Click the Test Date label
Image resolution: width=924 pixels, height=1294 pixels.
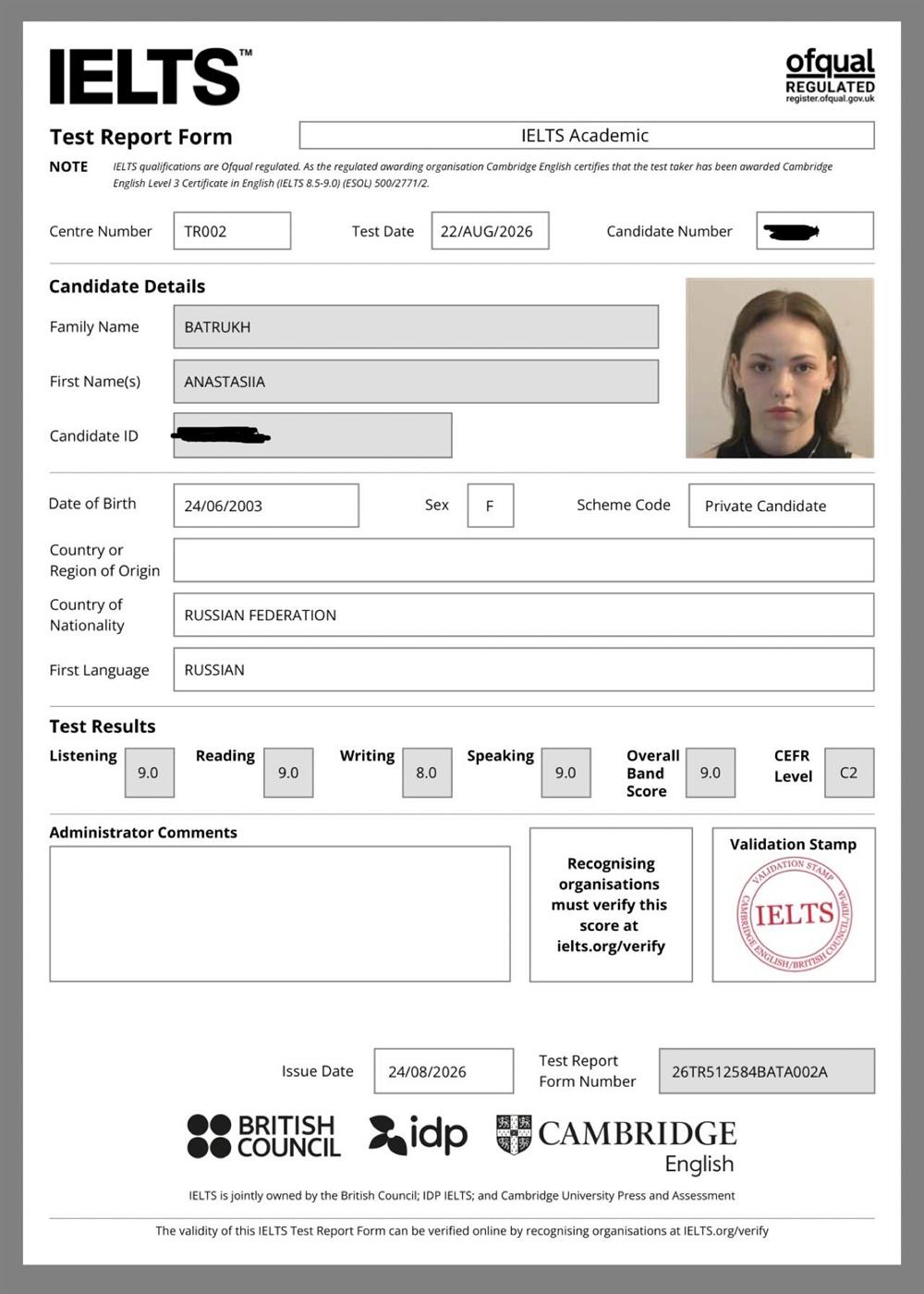click(383, 231)
